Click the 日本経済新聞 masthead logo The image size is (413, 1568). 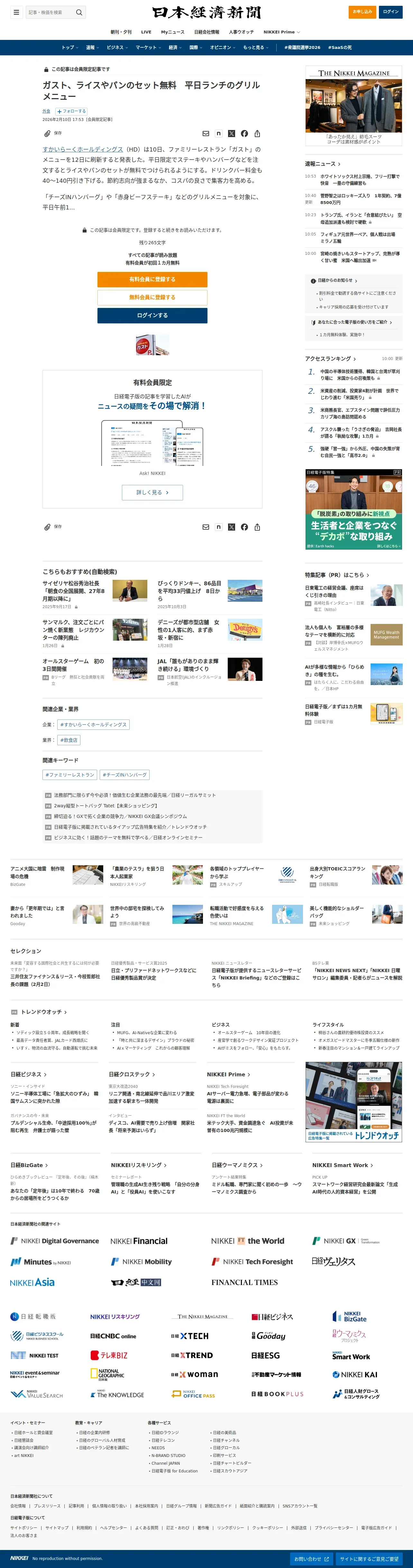[x=206, y=12]
